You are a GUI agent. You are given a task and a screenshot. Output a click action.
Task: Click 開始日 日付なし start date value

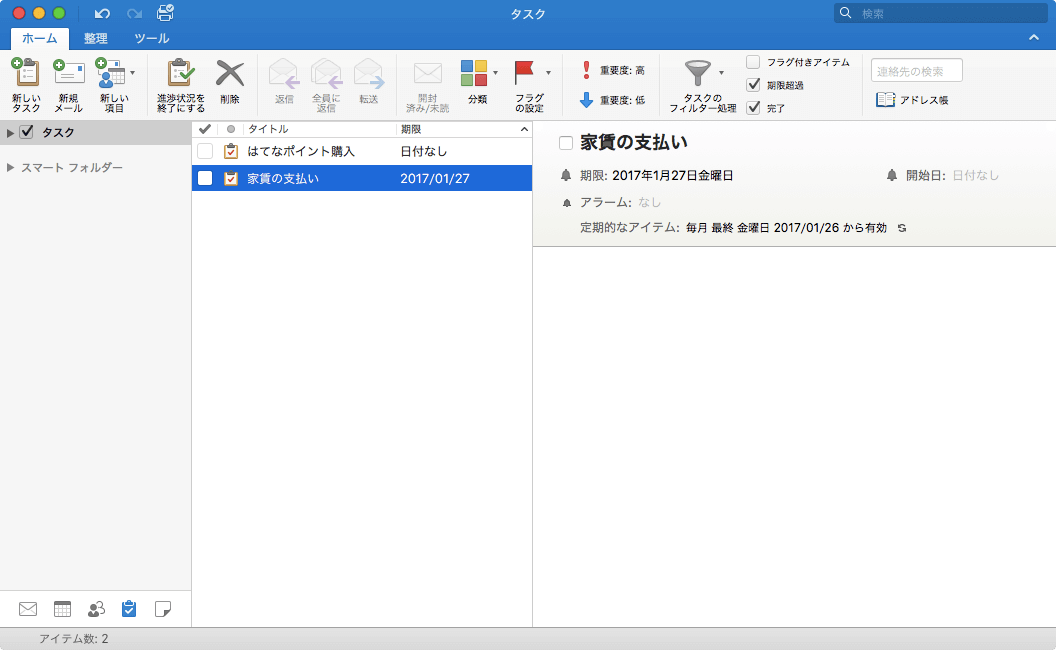pos(975,175)
